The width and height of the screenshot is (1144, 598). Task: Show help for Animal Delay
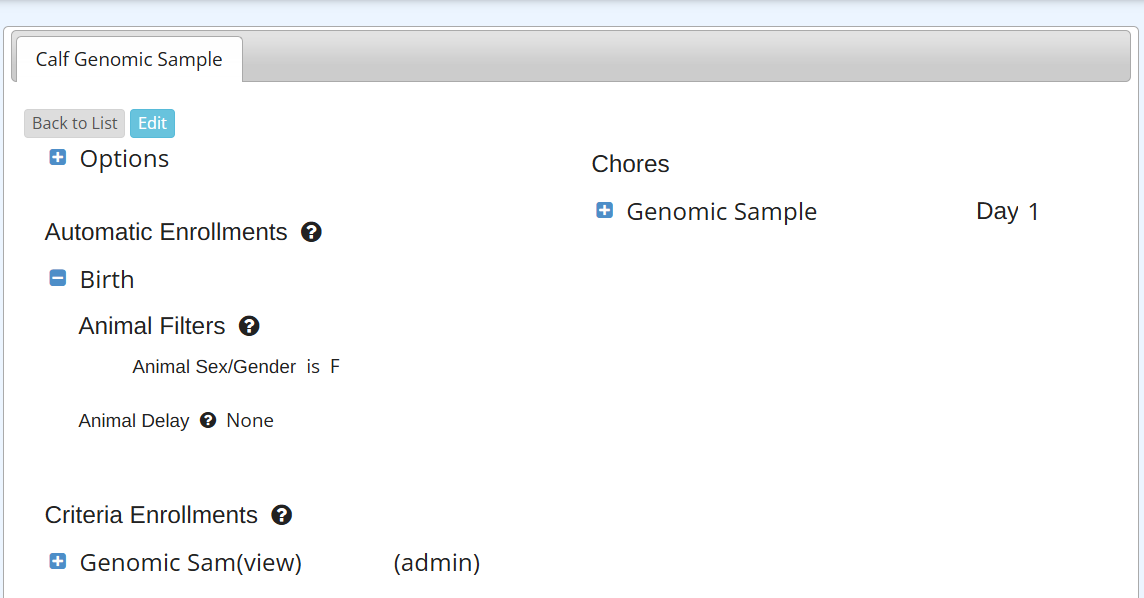(x=208, y=421)
